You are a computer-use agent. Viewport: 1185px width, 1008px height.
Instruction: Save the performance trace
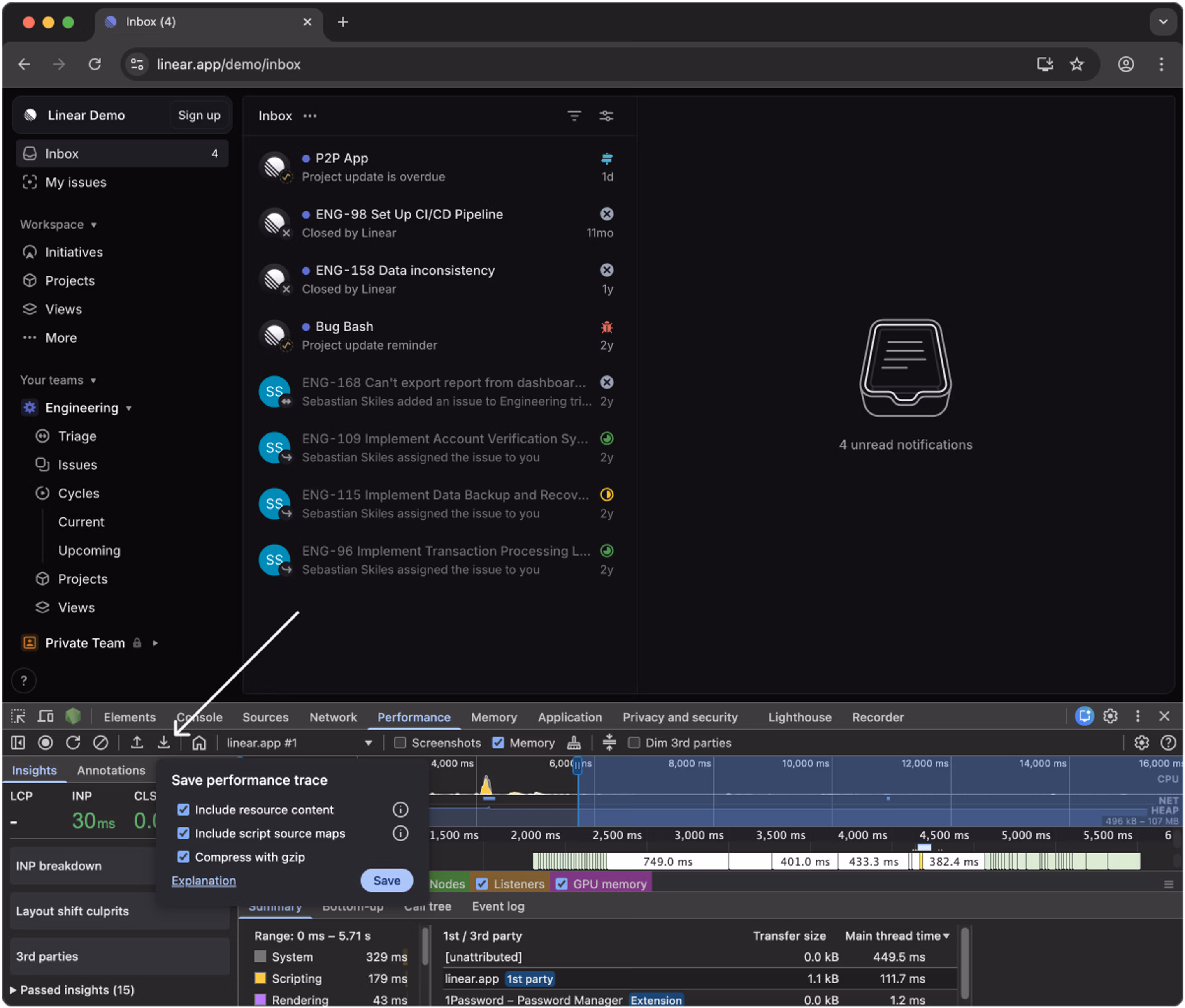click(x=386, y=881)
